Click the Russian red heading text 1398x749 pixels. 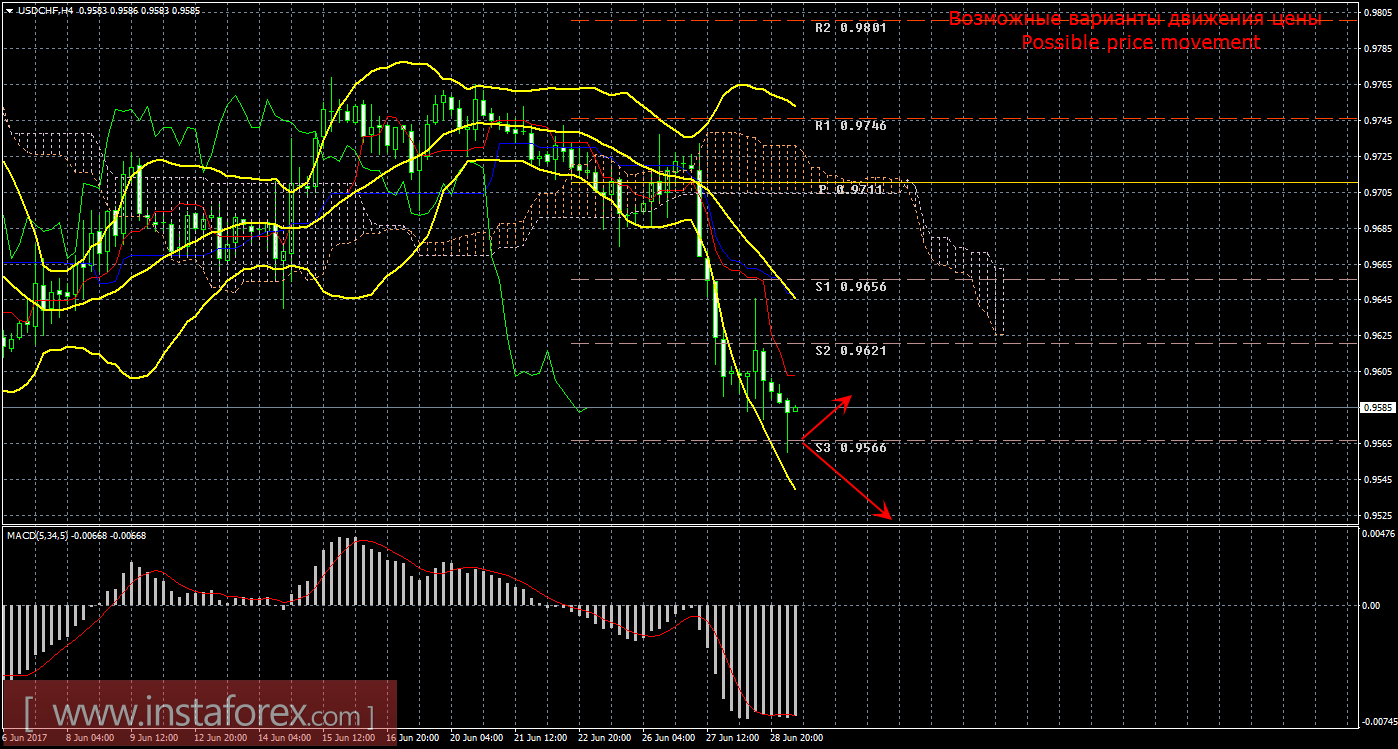(1134, 19)
